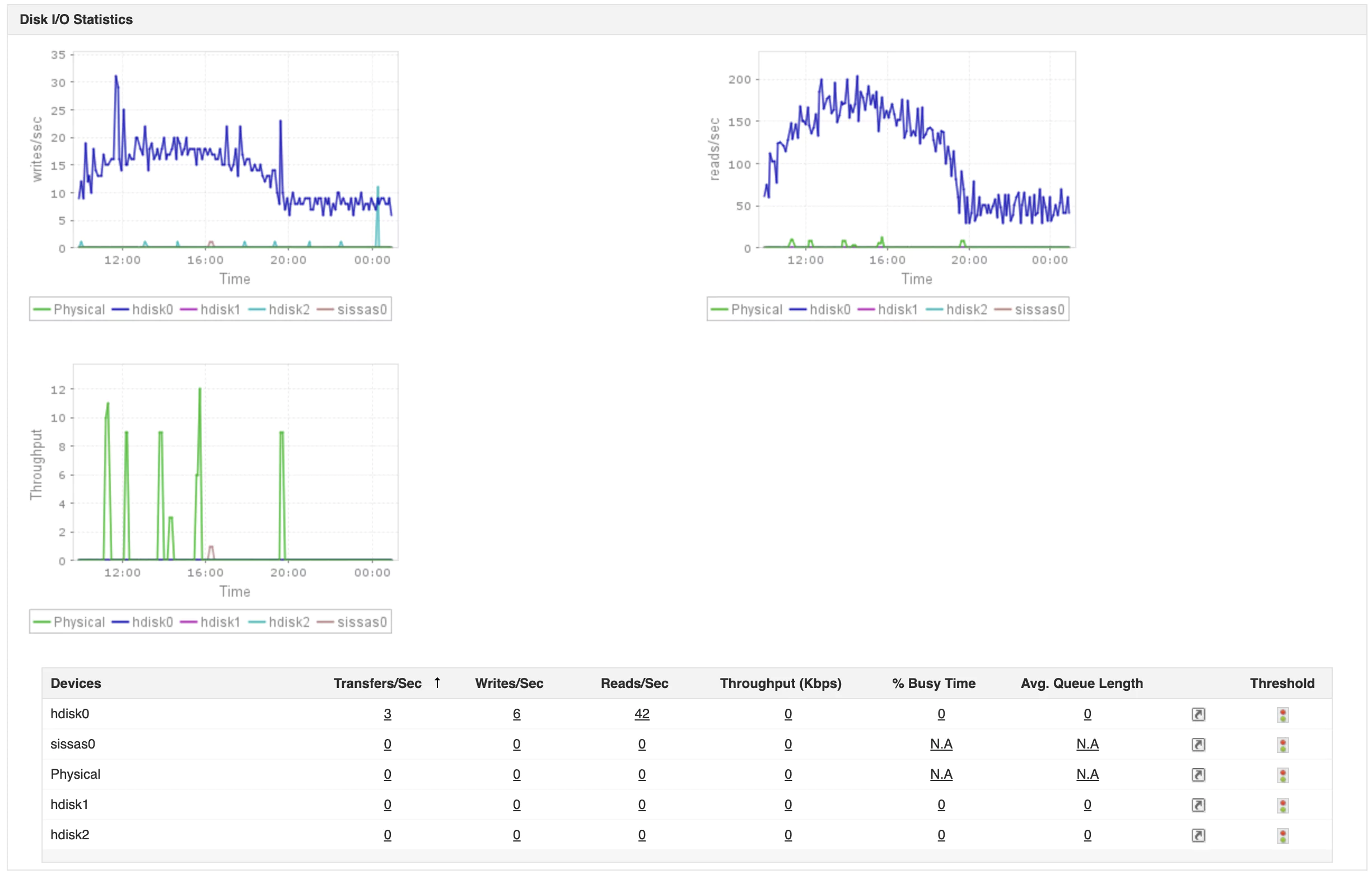Sort the table by the Devices column

76,683
